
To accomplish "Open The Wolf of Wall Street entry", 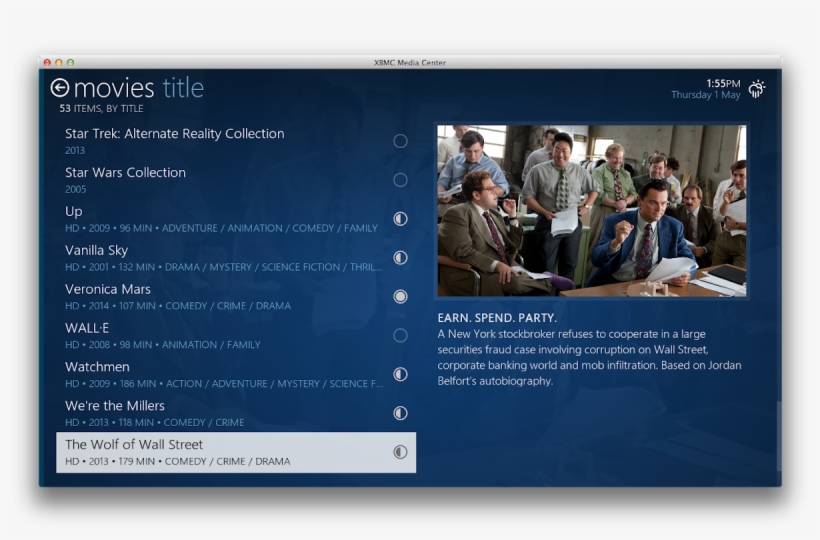I will pos(236,452).
